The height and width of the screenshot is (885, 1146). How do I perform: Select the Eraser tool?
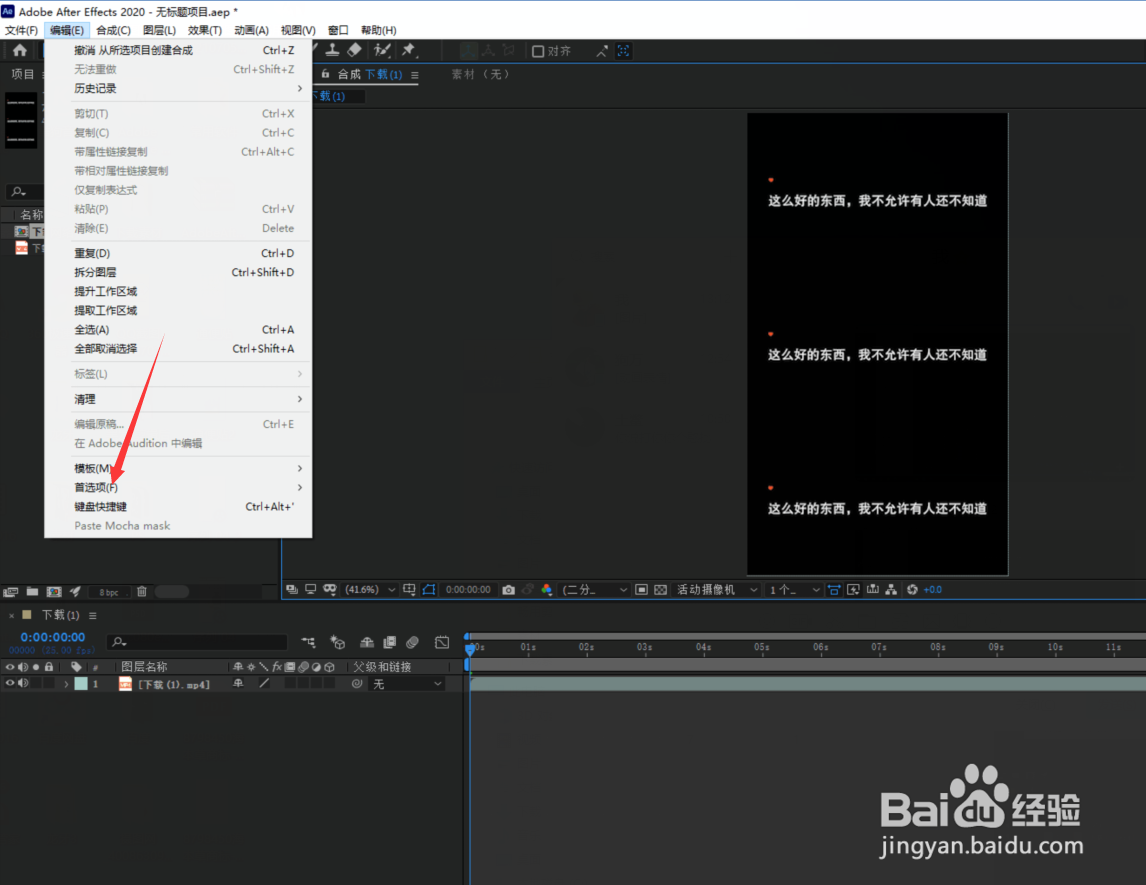[354, 50]
